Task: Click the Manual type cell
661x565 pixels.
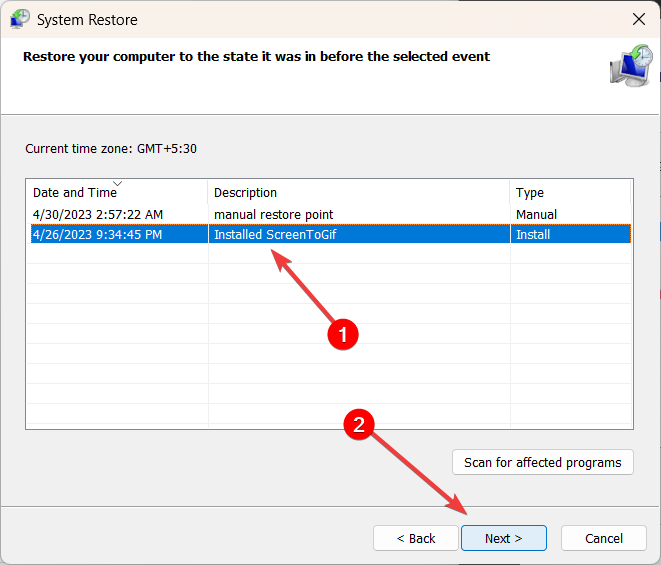Action: coord(536,215)
